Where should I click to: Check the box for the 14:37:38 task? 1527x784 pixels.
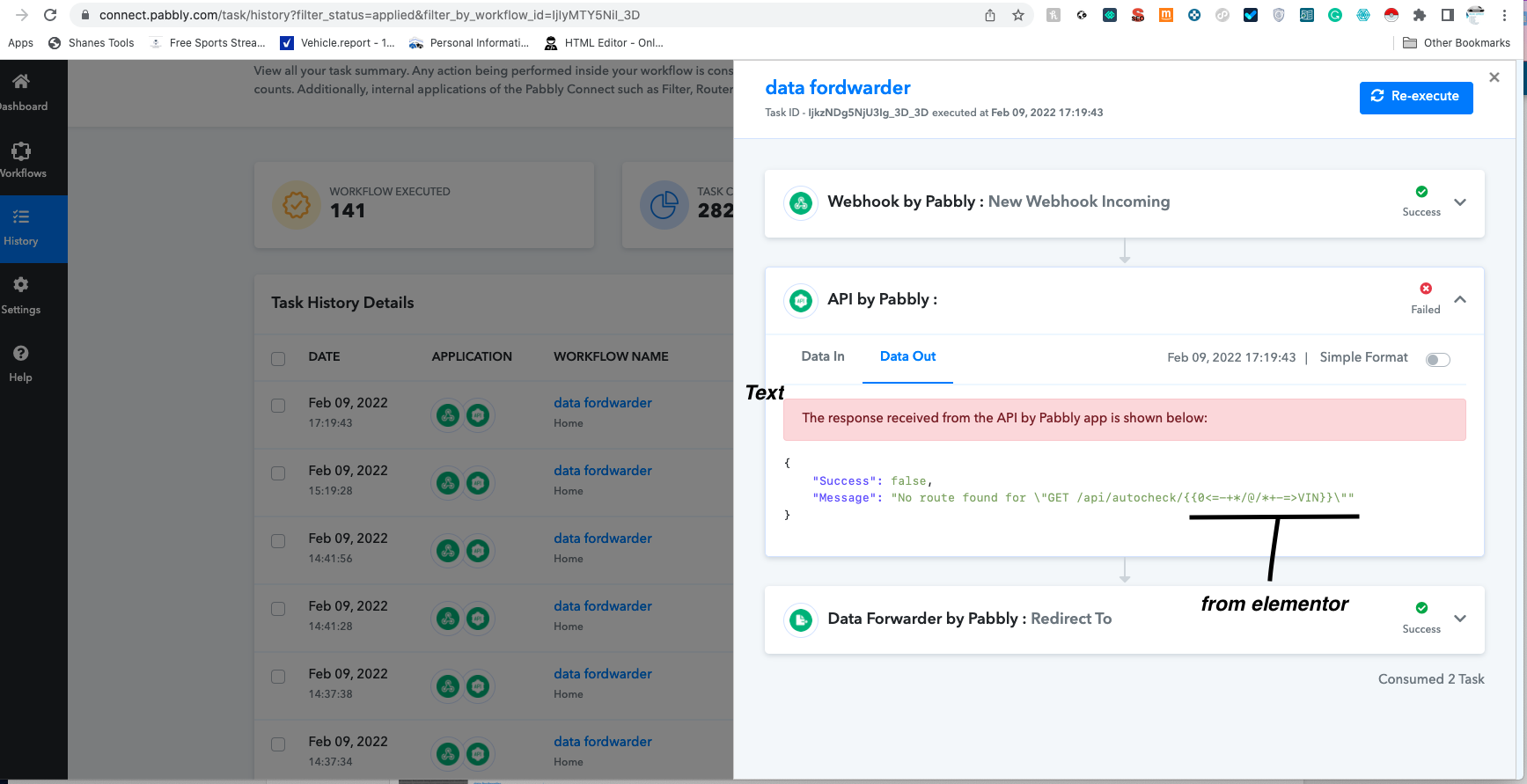coord(278,677)
